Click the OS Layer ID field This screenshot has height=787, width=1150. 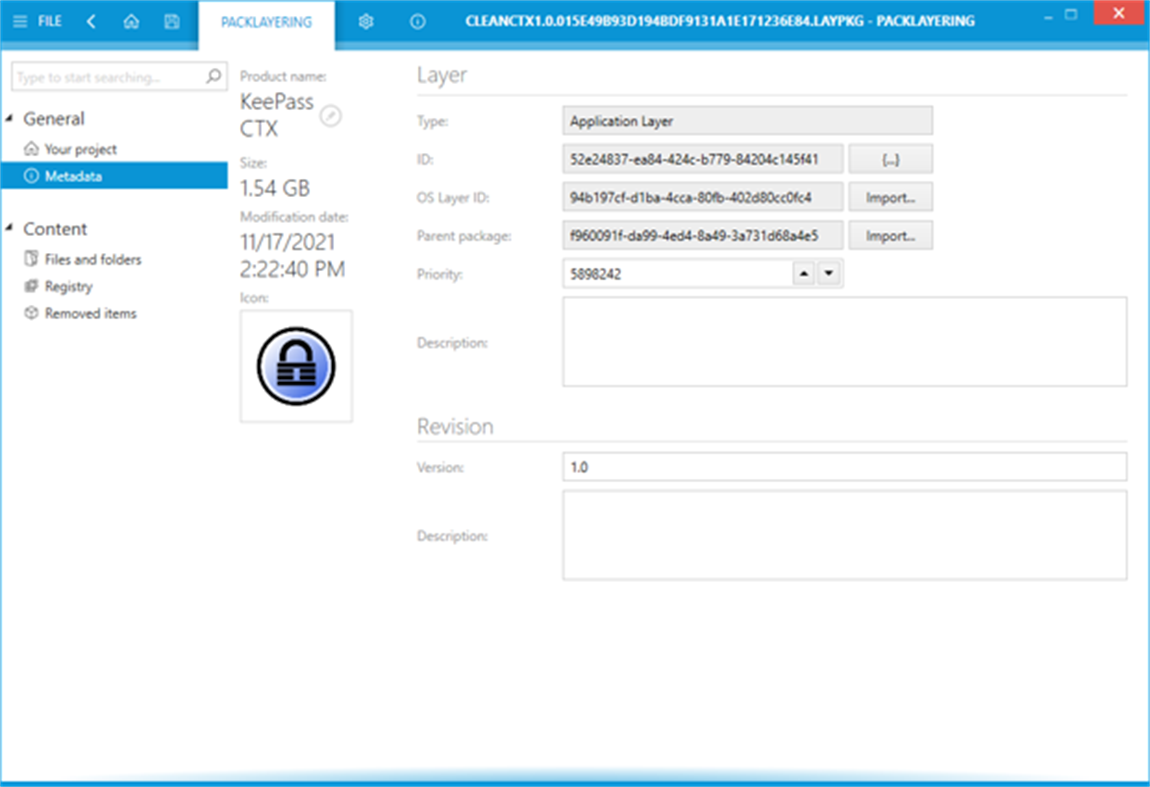(703, 197)
